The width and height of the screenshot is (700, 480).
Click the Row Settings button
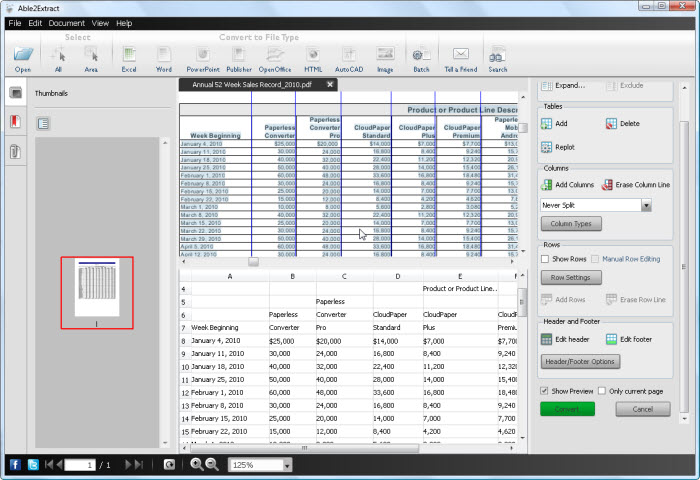pyautogui.click(x=571, y=277)
